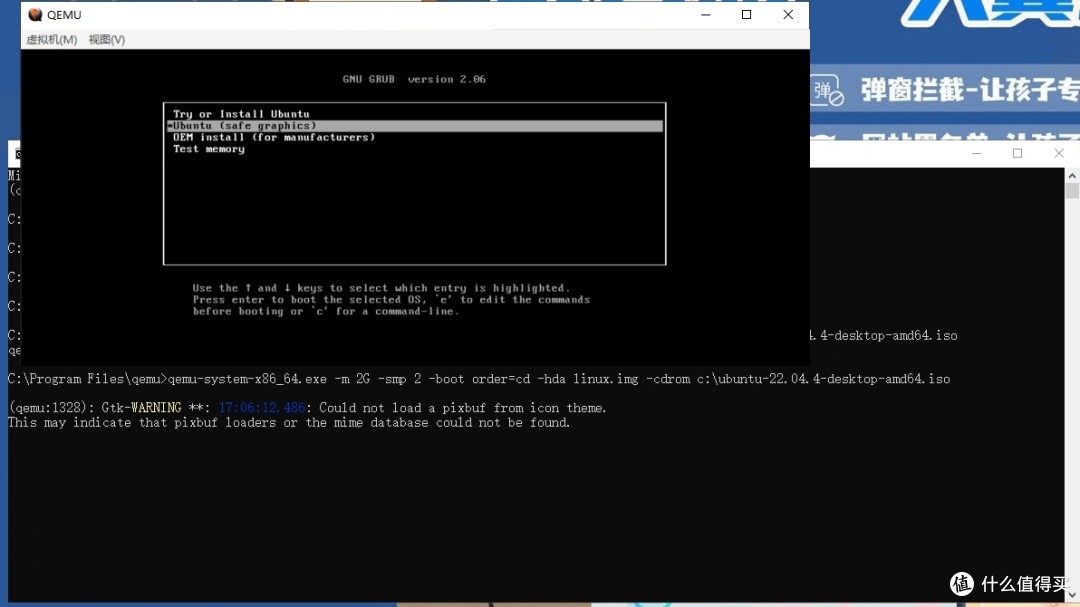Click 'This may indicate that pixbuf loaders' line

[289, 422]
